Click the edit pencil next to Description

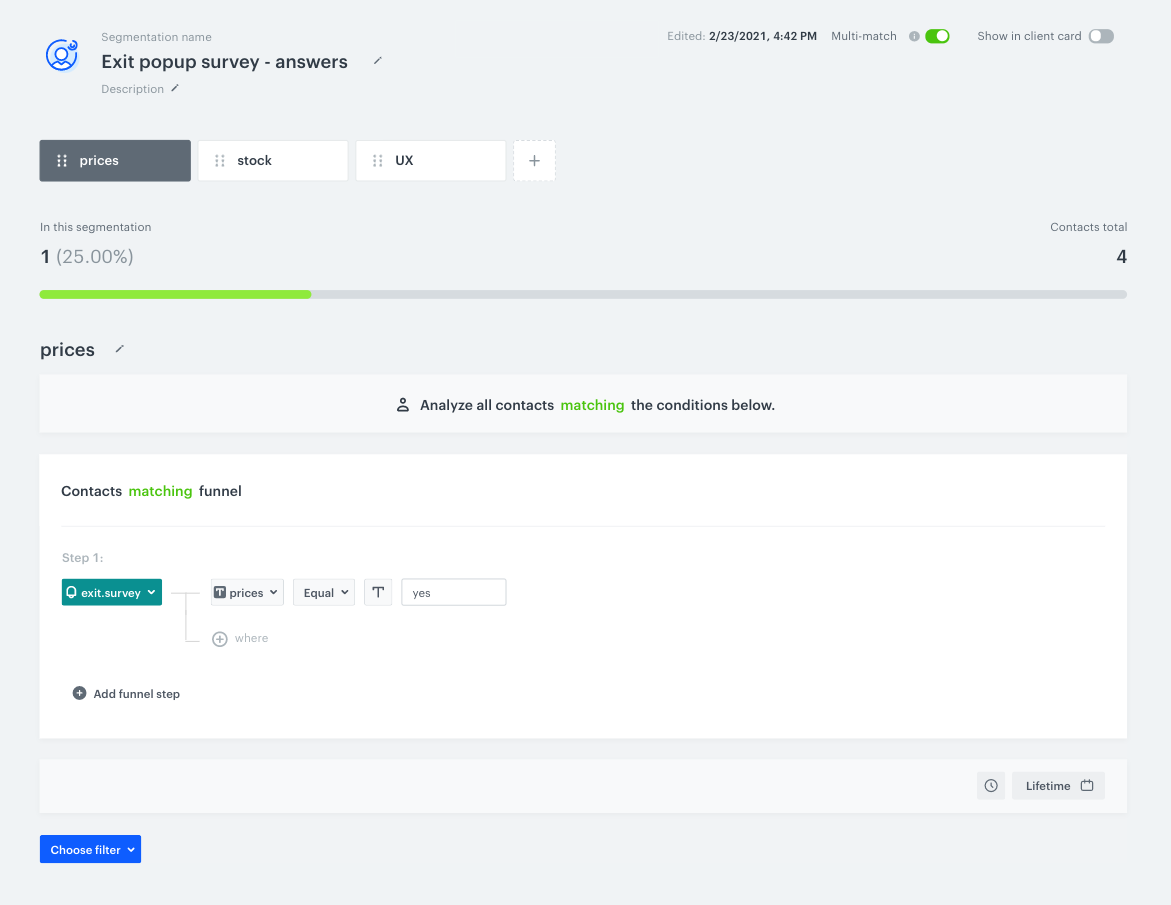click(173, 88)
